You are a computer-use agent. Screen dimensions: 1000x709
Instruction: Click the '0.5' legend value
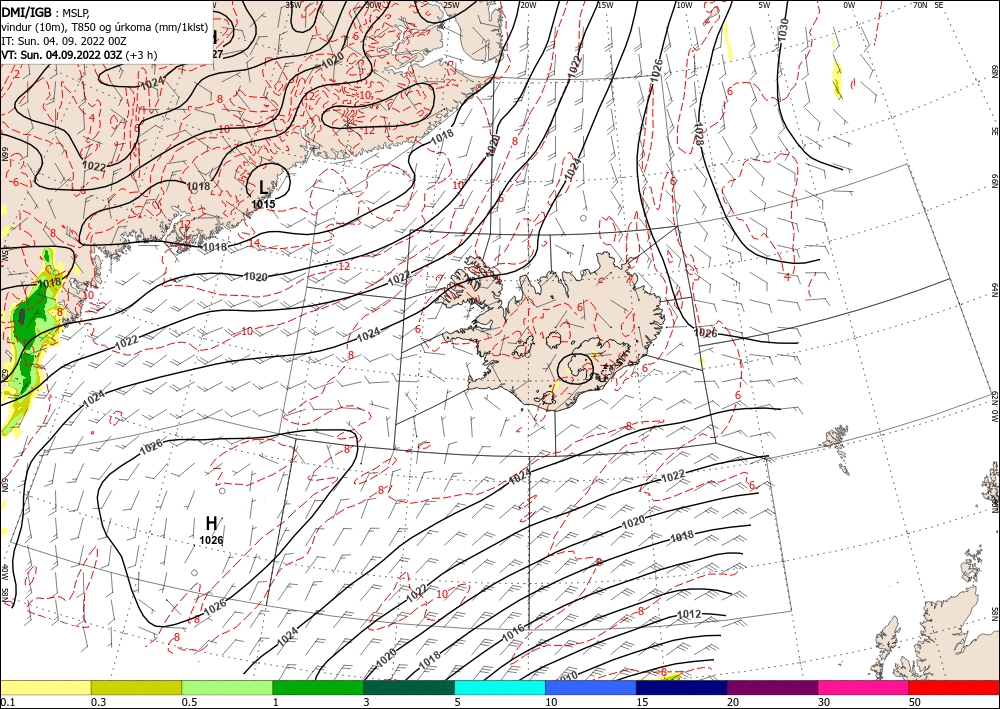coord(189,702)
